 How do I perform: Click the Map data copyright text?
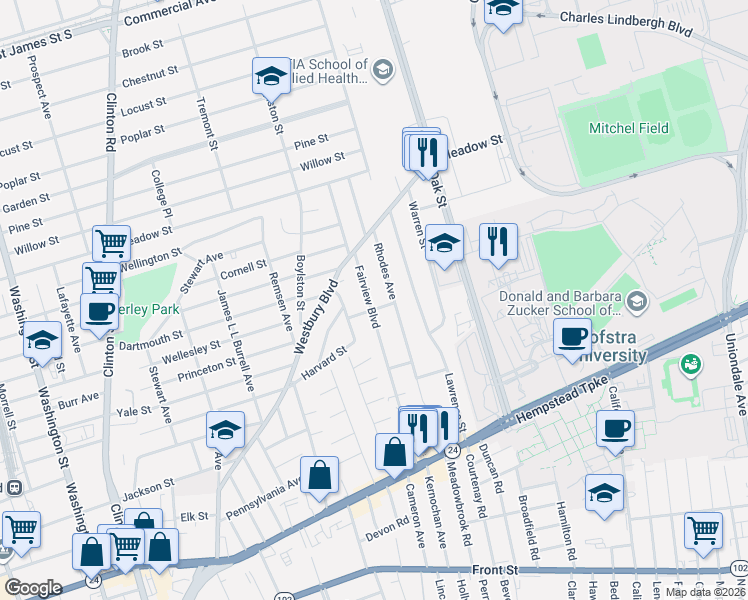[x=706, y=593]
